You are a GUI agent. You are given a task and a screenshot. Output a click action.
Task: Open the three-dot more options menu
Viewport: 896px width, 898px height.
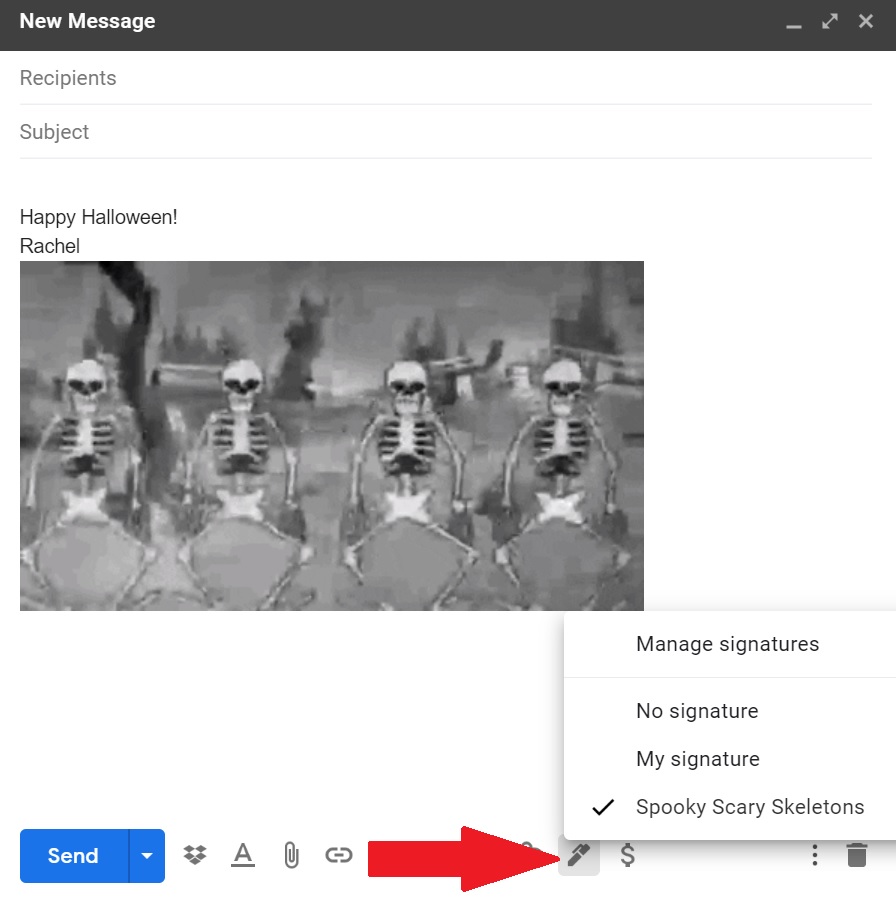pos(815,855)
